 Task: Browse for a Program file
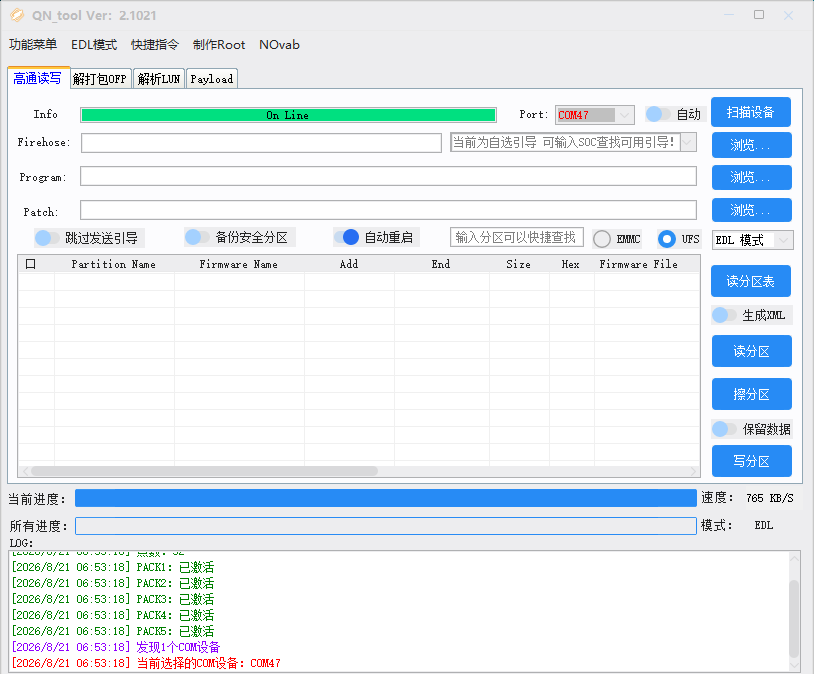pos(751,178)
